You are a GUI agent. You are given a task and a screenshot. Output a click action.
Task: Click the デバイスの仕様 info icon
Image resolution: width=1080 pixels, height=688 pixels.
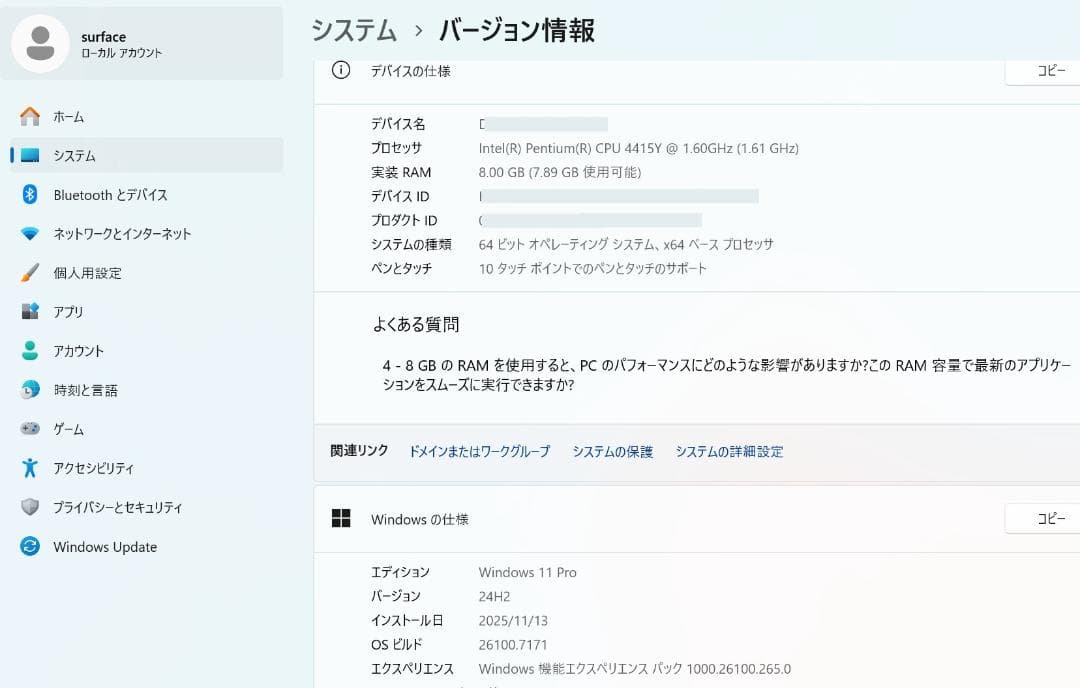341,71
